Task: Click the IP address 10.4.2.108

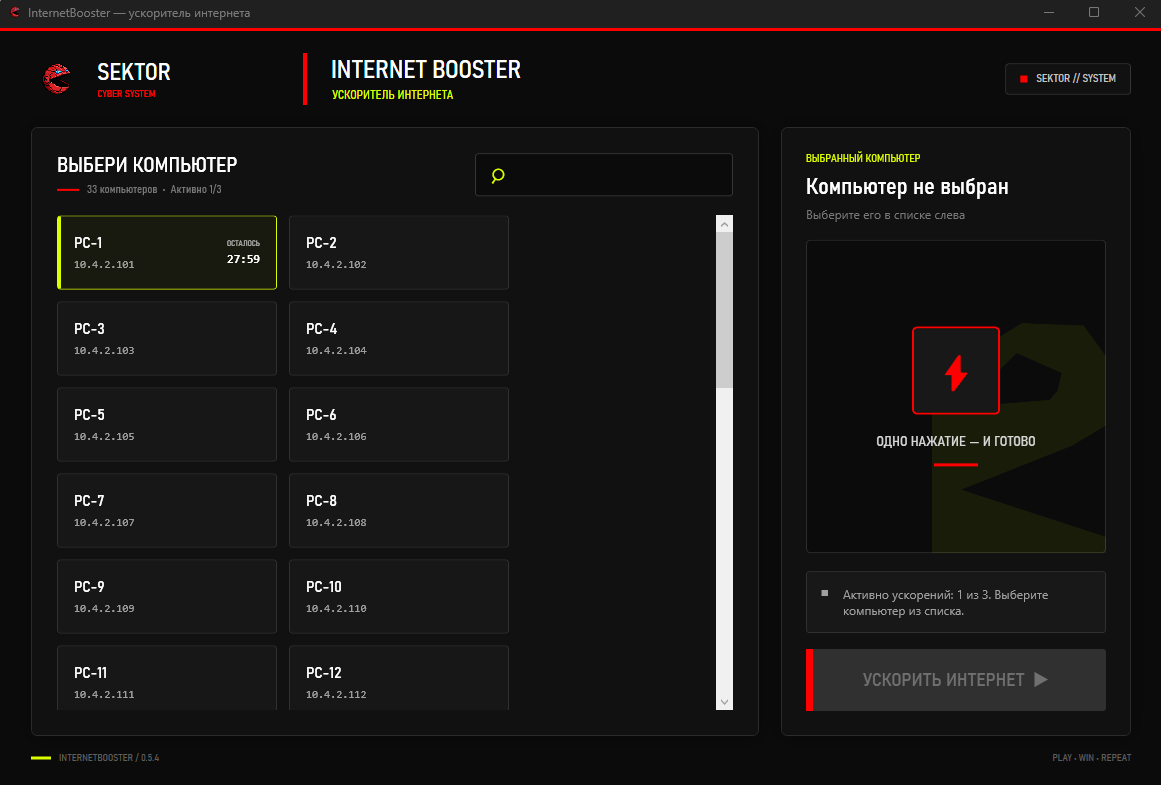Action: coord(336,522)
